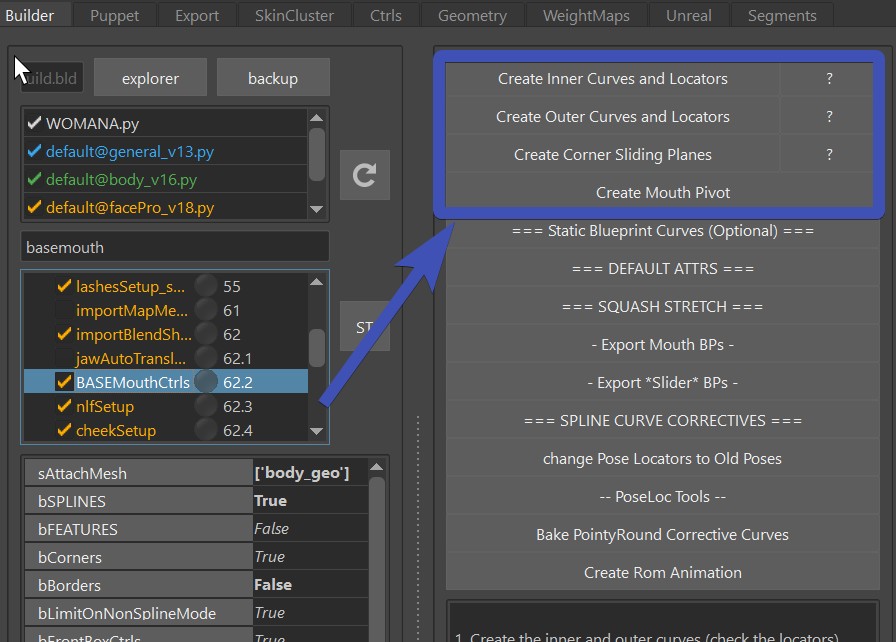The width and height of the screenshot is (896, 642).
Task: Open the Export tab
Action: pos(197,15)
